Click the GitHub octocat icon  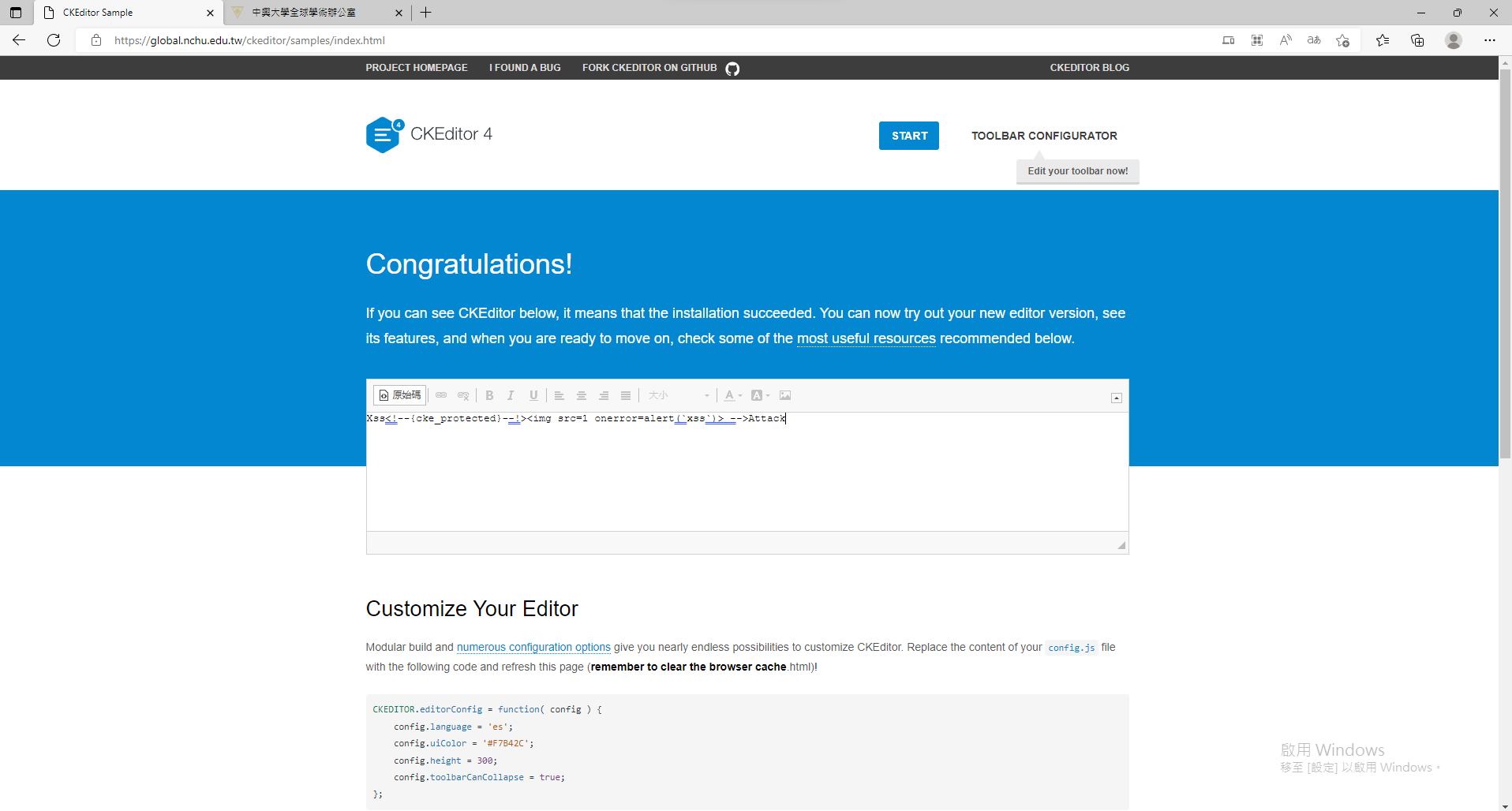732,69
